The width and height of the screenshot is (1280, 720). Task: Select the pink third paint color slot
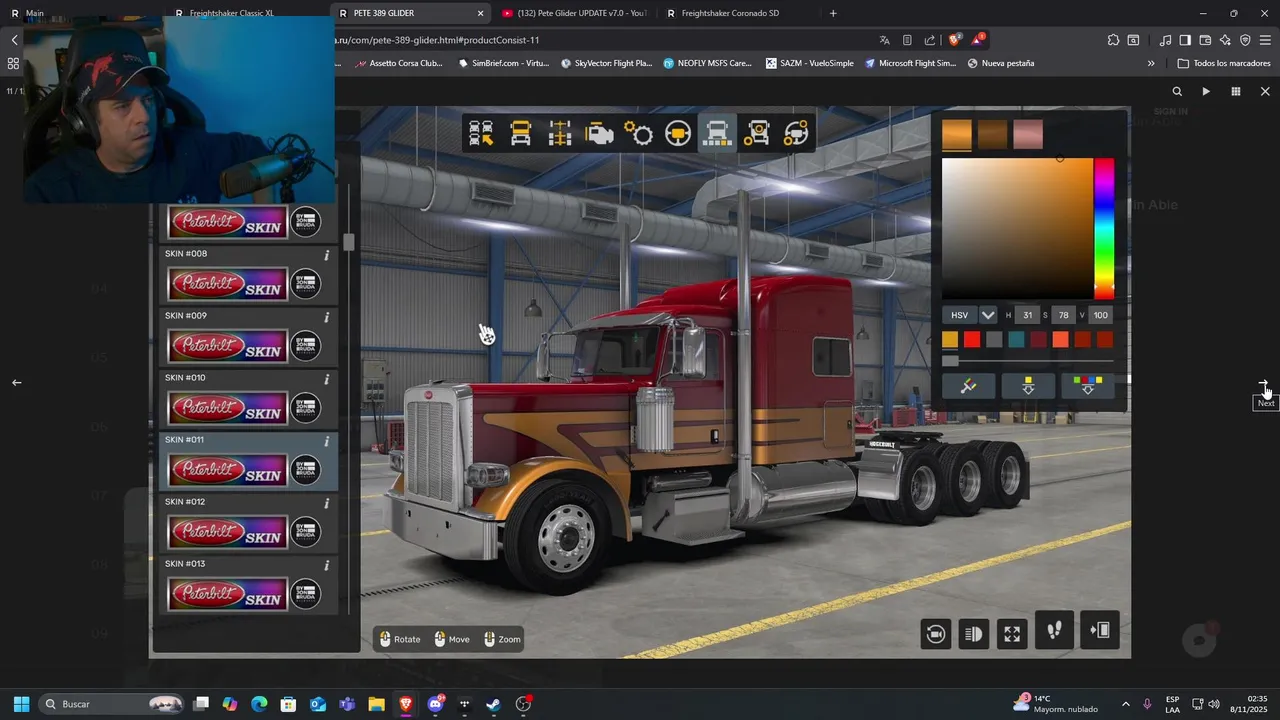[1028, 134]
